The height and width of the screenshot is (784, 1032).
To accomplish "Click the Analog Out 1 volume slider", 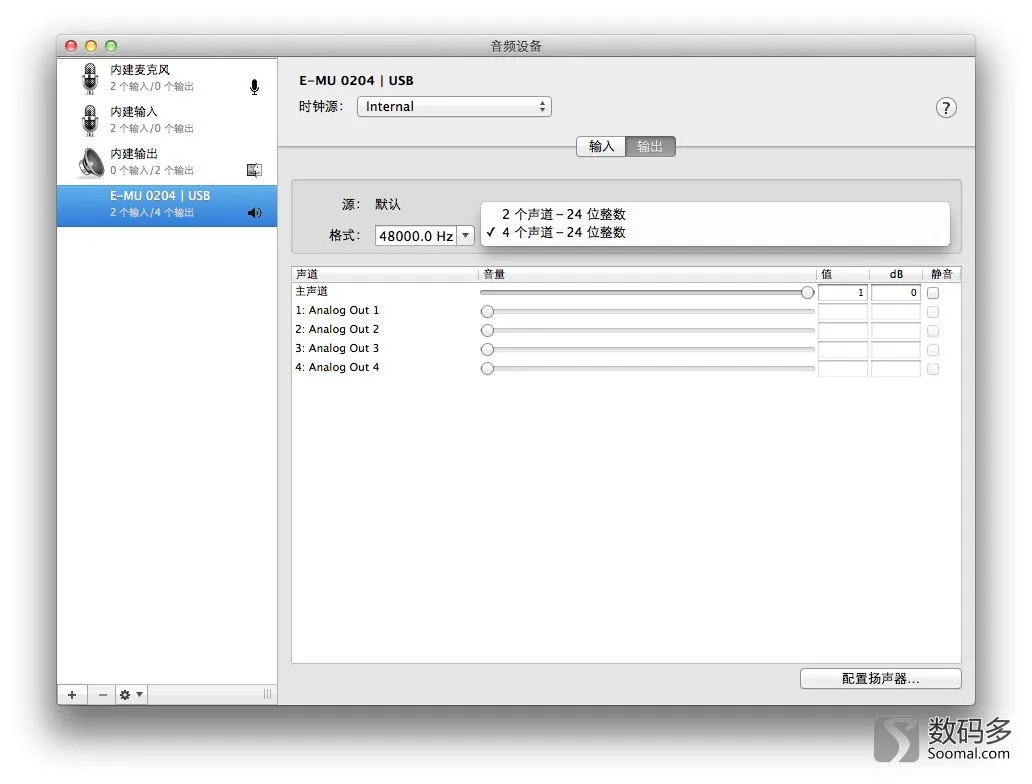I will (648, 311).
